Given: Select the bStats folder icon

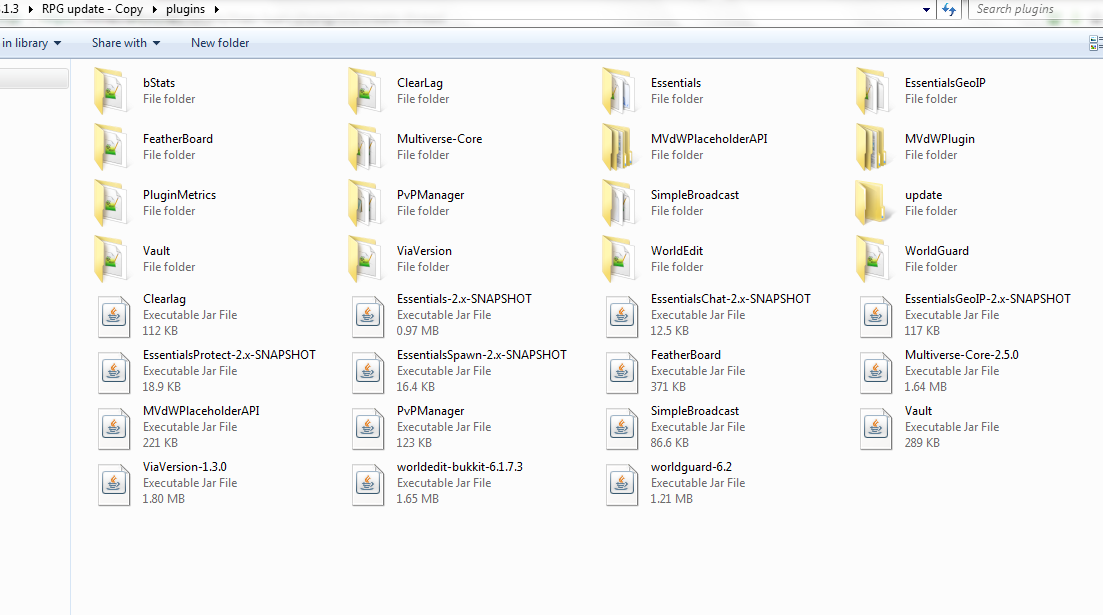Looking at the screenshot, I should [111, 91].
